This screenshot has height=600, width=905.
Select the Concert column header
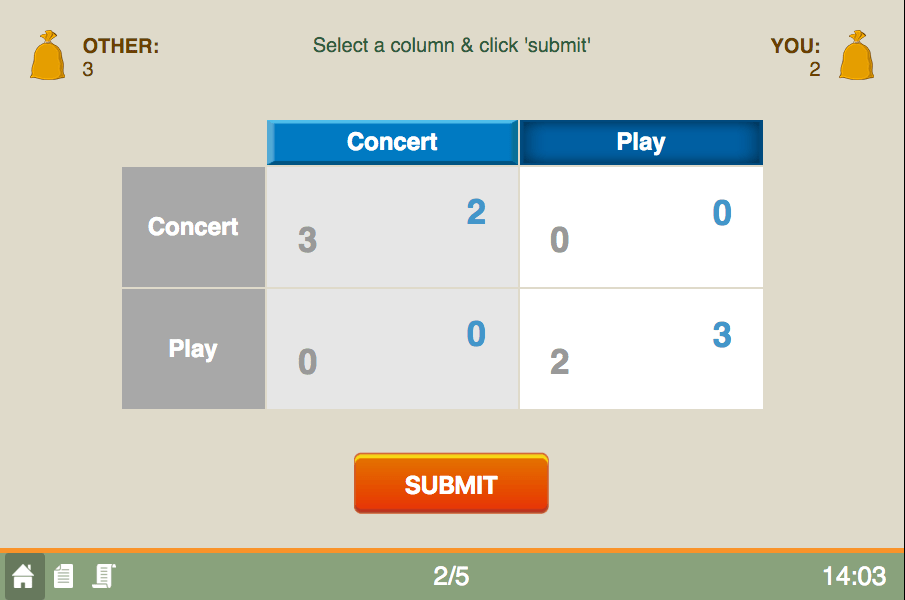click(x=392, y=142)
